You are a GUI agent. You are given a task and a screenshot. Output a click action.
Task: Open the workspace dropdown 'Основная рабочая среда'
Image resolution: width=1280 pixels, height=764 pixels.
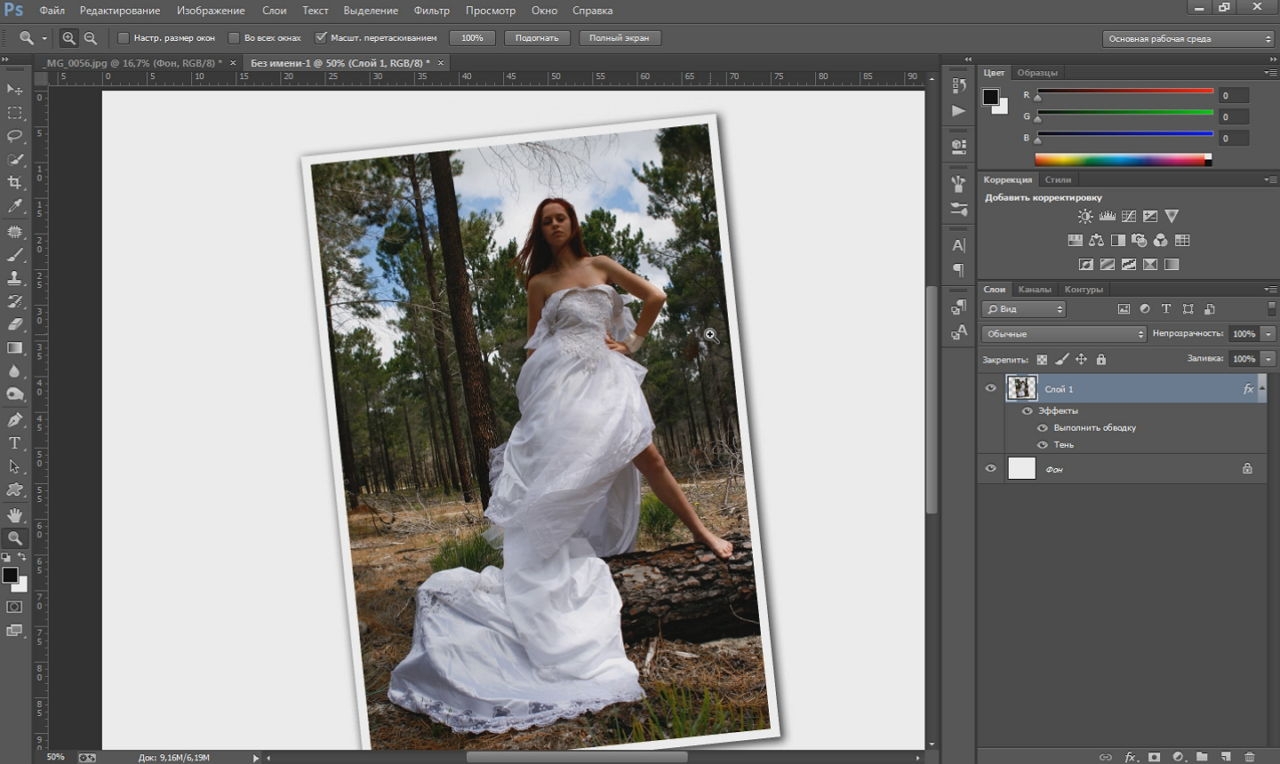1188,39
